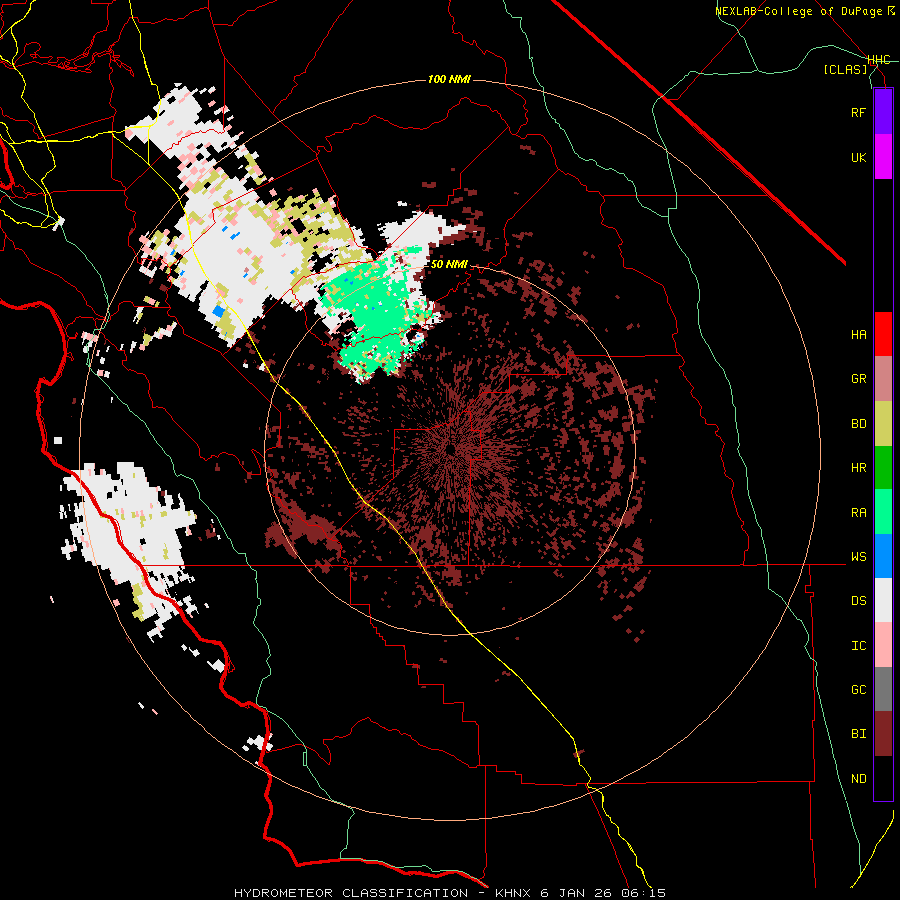The image size is (900, 900).
Task: Click the IC legend label
Action: coord(858,646)
